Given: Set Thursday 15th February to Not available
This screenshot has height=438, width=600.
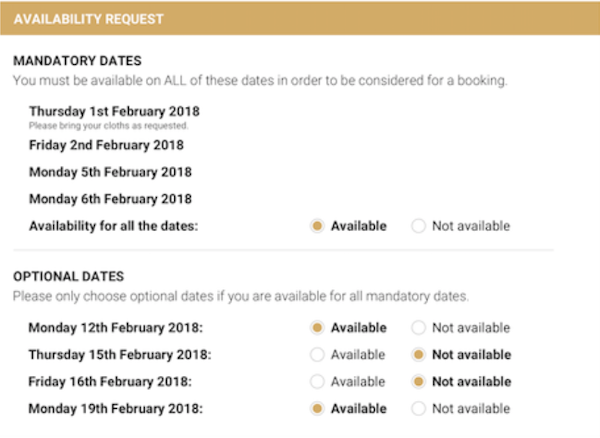Looking at the screenshot, I should (419, 355).
